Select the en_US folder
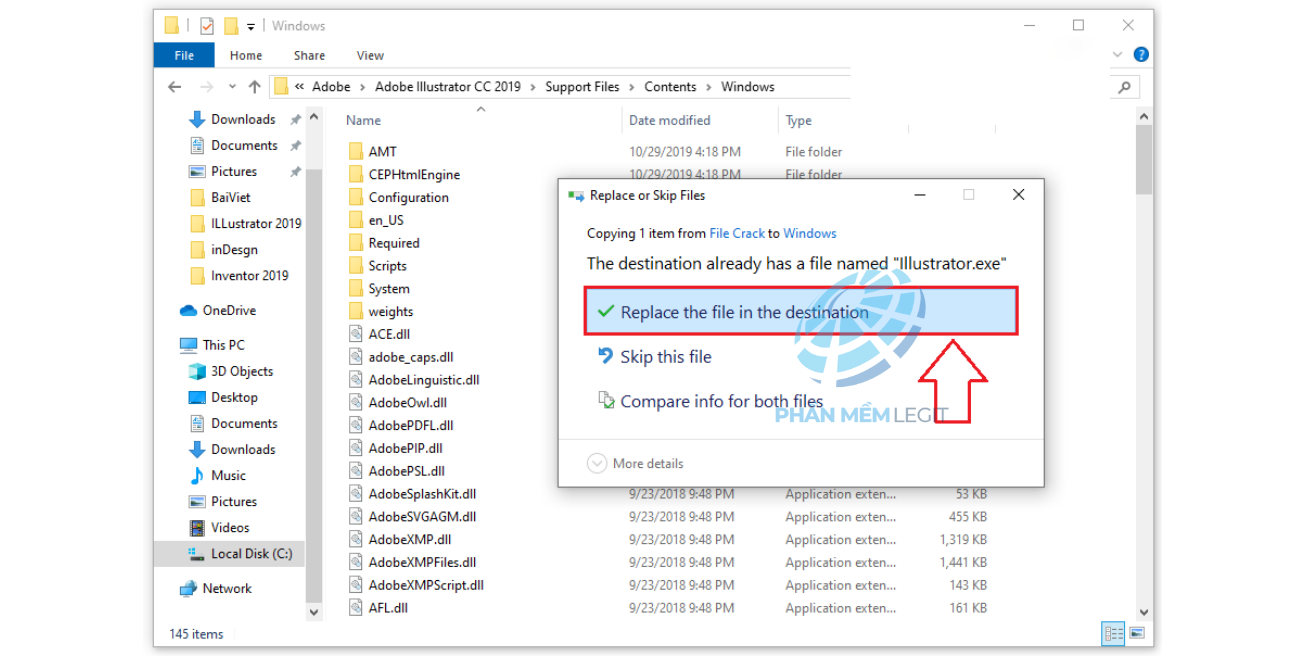 tap(386, 220)
